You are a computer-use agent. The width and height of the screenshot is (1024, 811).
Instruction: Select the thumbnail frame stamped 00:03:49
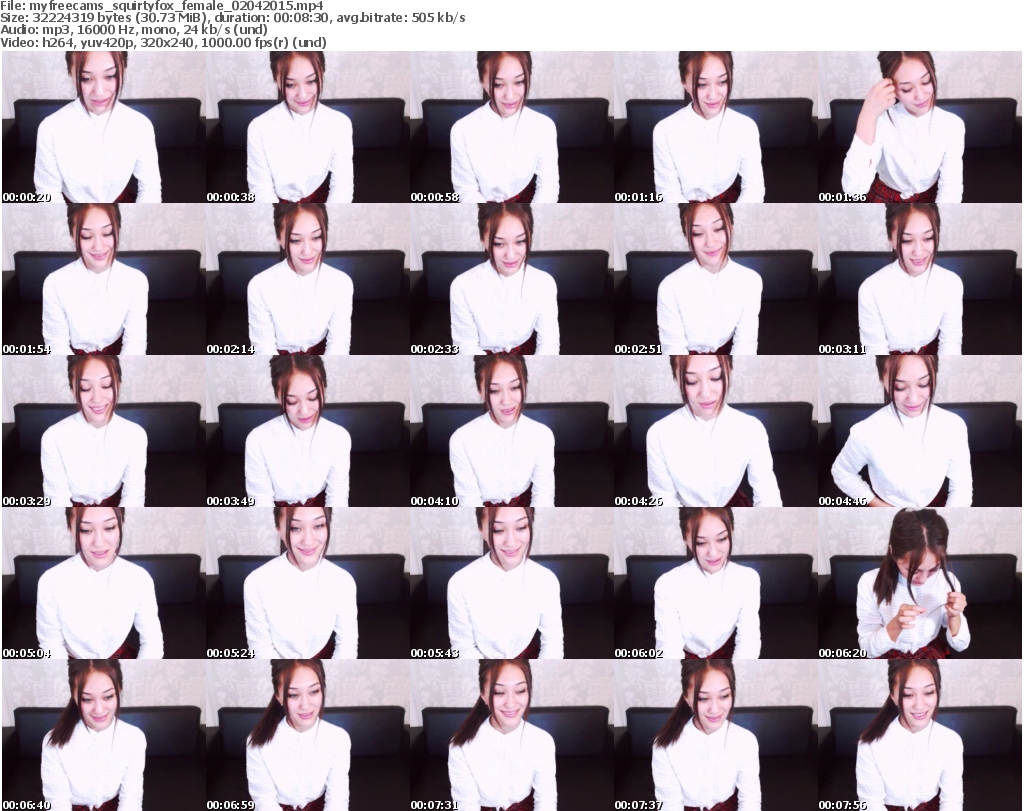pos(308,431)
